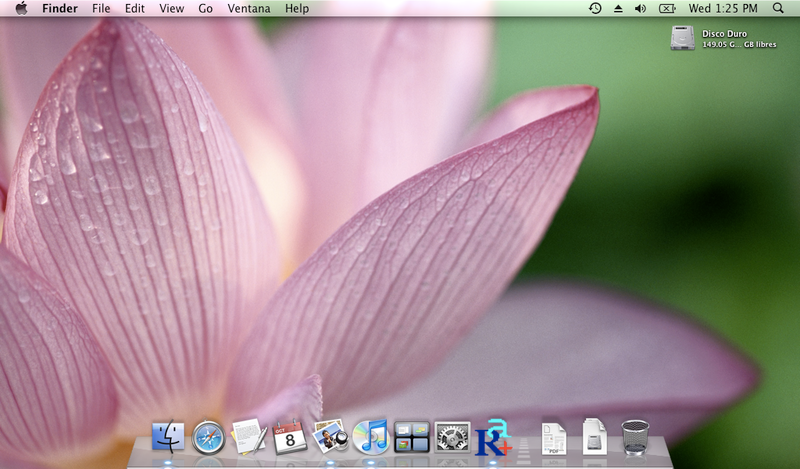Open the Help menu

coord(297,8)
